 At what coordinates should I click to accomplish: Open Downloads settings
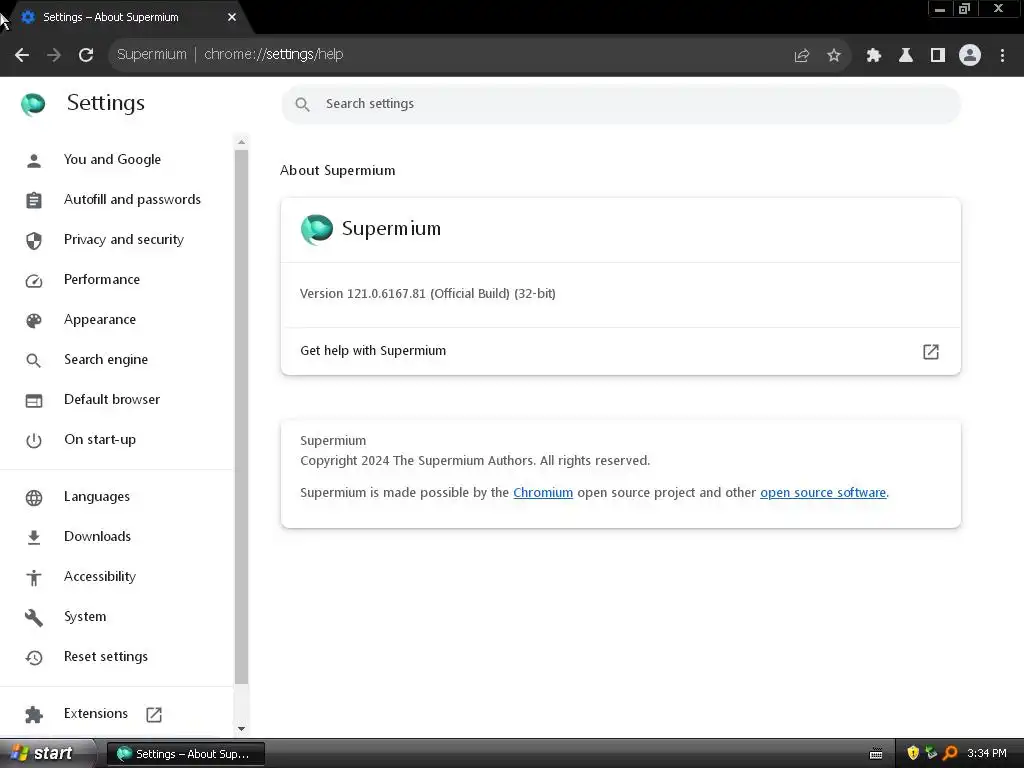(97, 536)
